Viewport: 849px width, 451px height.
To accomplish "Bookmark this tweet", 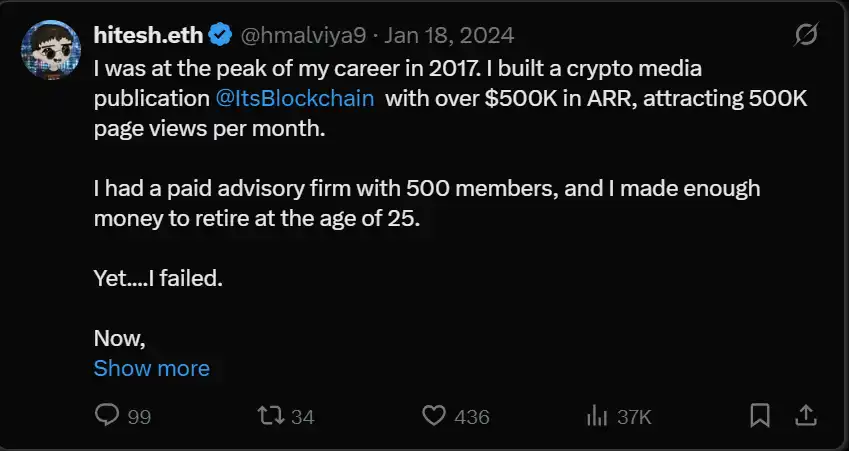I will coord(760,415).
